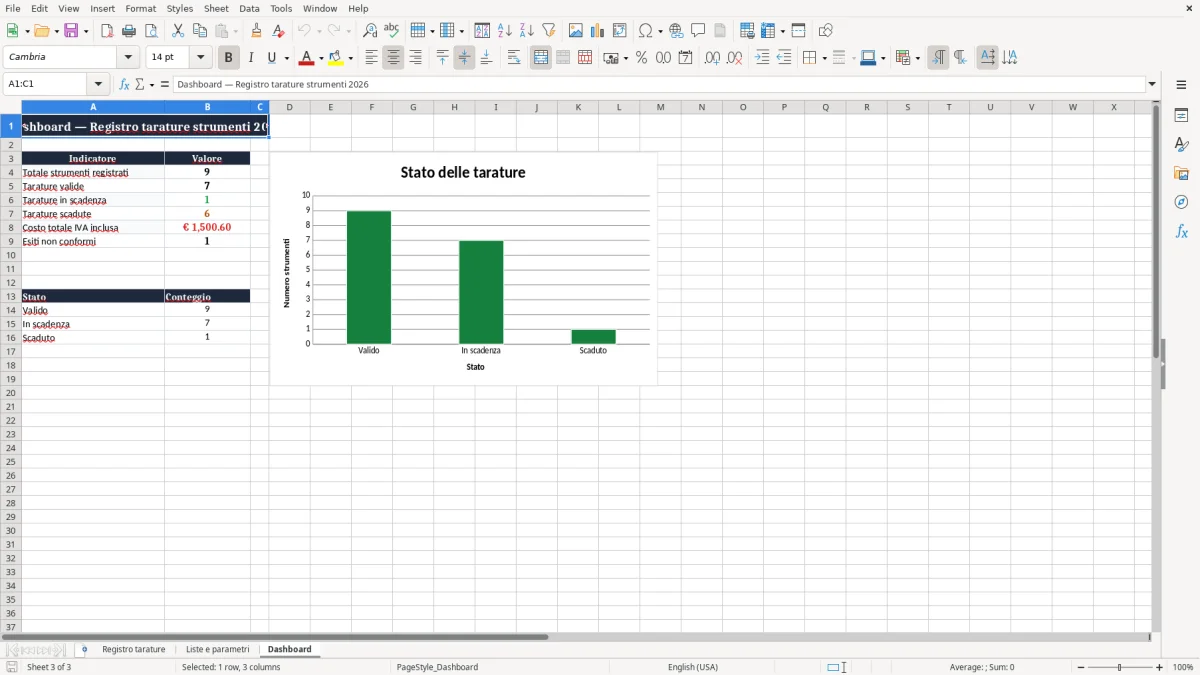Open the Sheet menu
1200x675 pixels.
coord(216,8)
